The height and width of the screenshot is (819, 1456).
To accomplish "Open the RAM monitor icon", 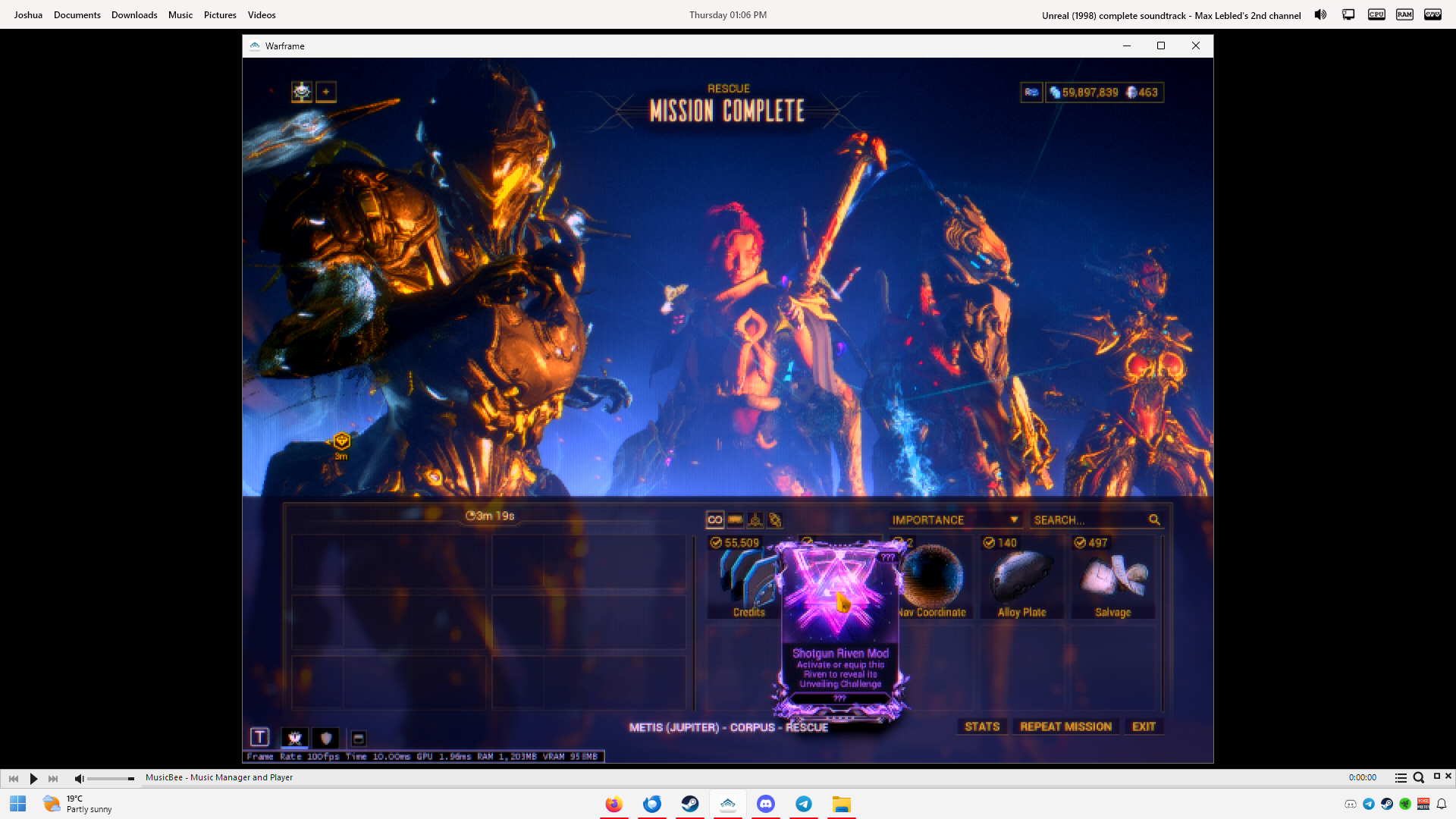I will (1404, 14).
